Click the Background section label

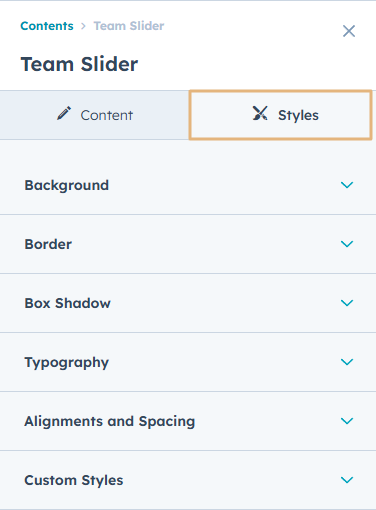coord(67,185)
